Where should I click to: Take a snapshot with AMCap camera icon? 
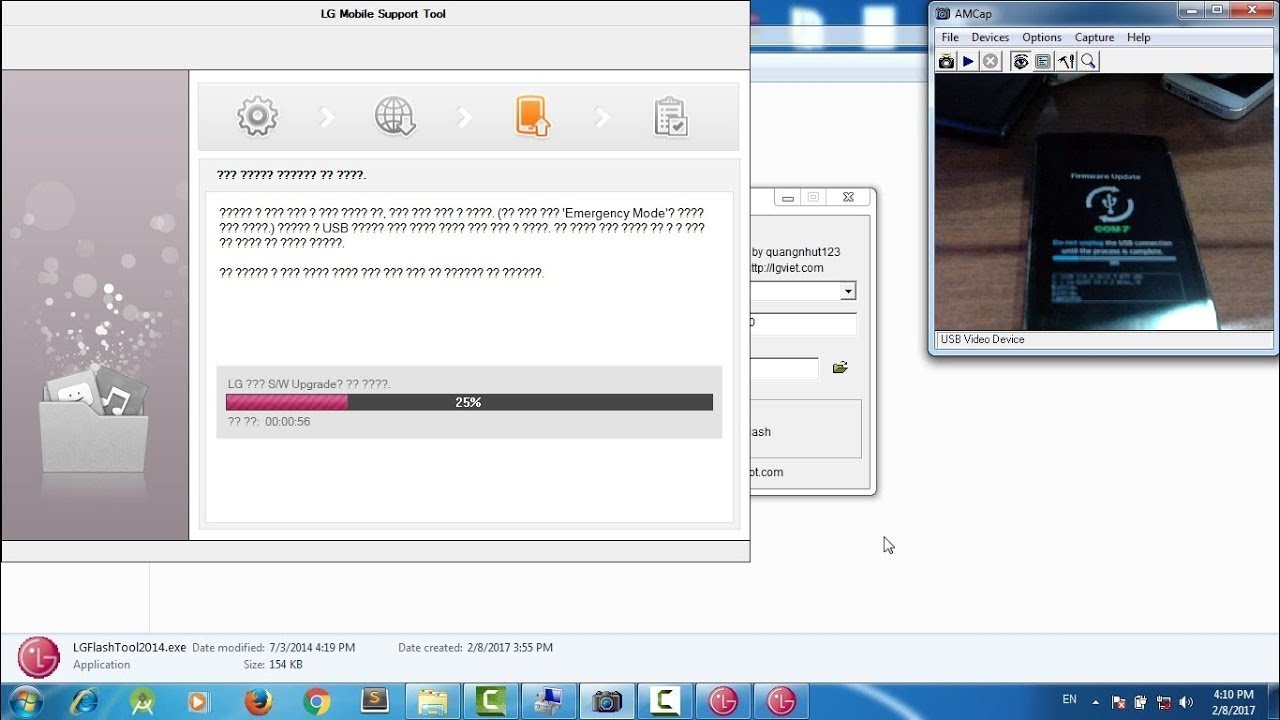click(x=946, y=62)
